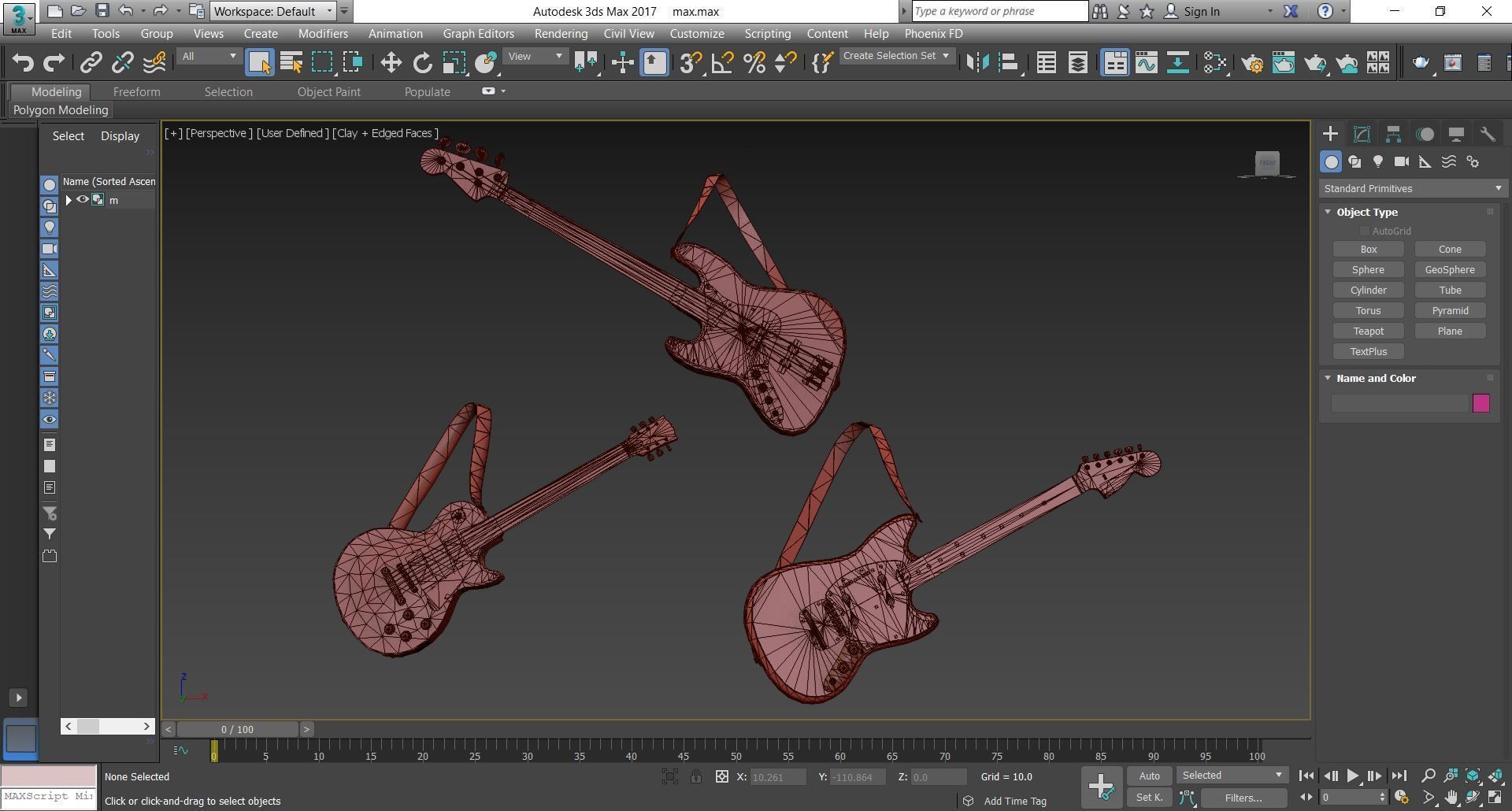Switch to the Object Paint ribbon tab
The width and height of the screenshot is (1512, 811).
tap(328, 92)
